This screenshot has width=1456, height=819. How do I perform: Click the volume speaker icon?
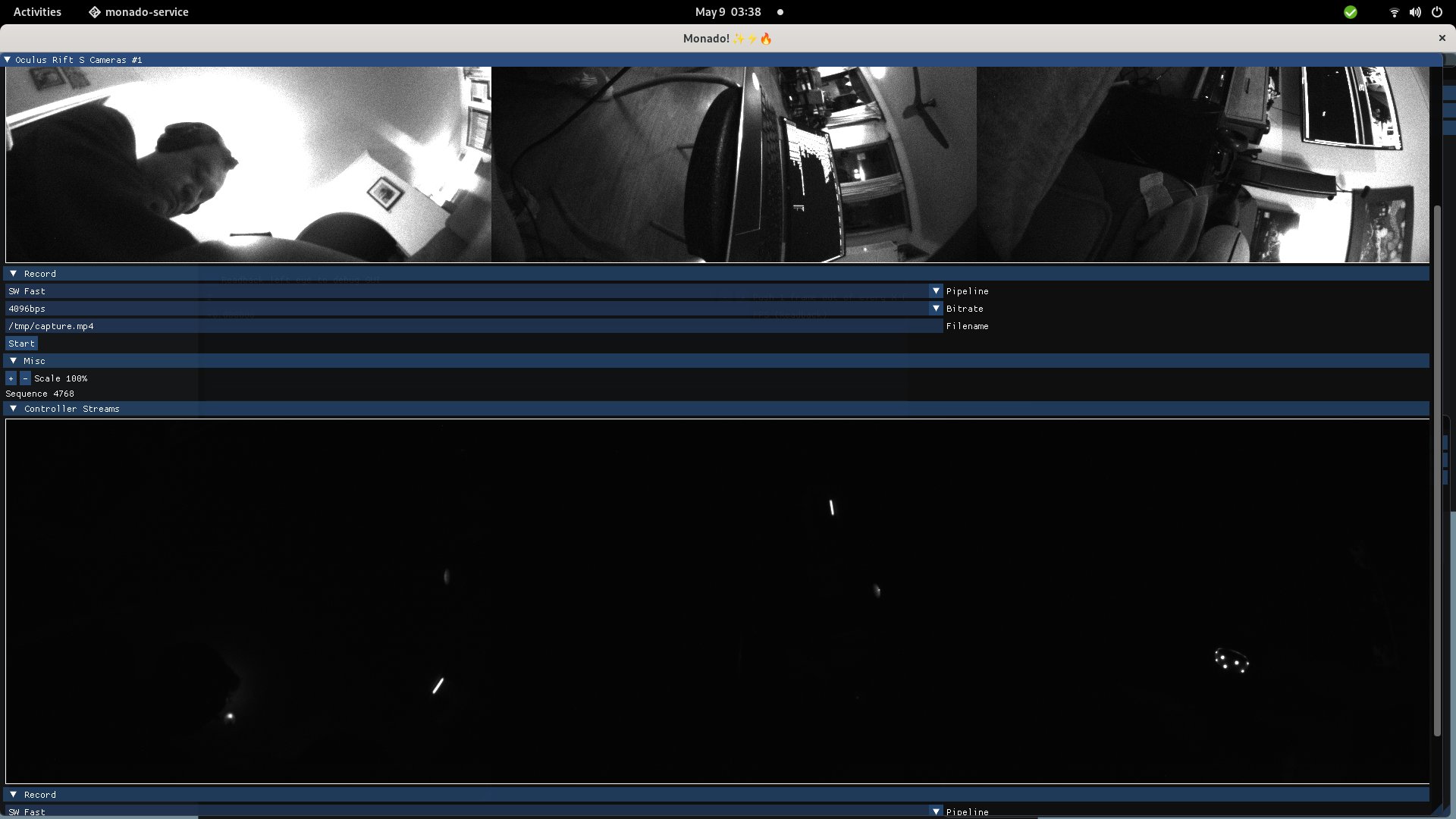tap(1415, 12)
